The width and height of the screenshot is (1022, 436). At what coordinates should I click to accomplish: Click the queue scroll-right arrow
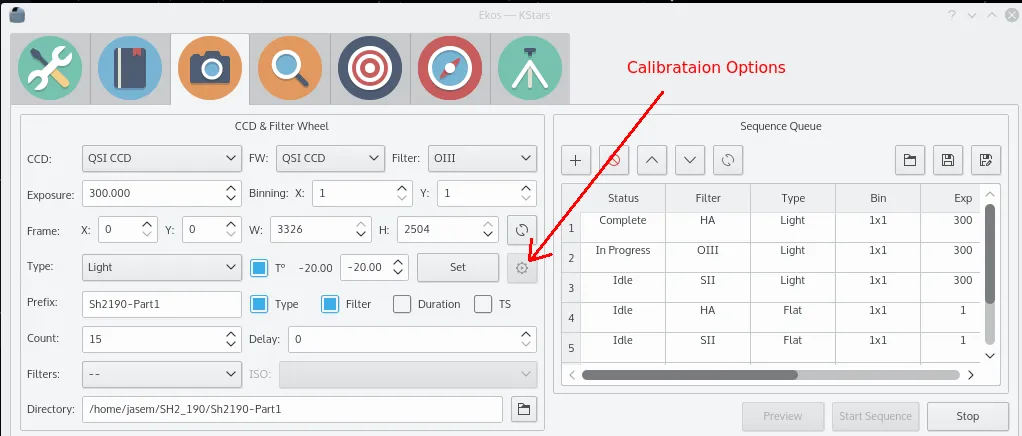971,375
